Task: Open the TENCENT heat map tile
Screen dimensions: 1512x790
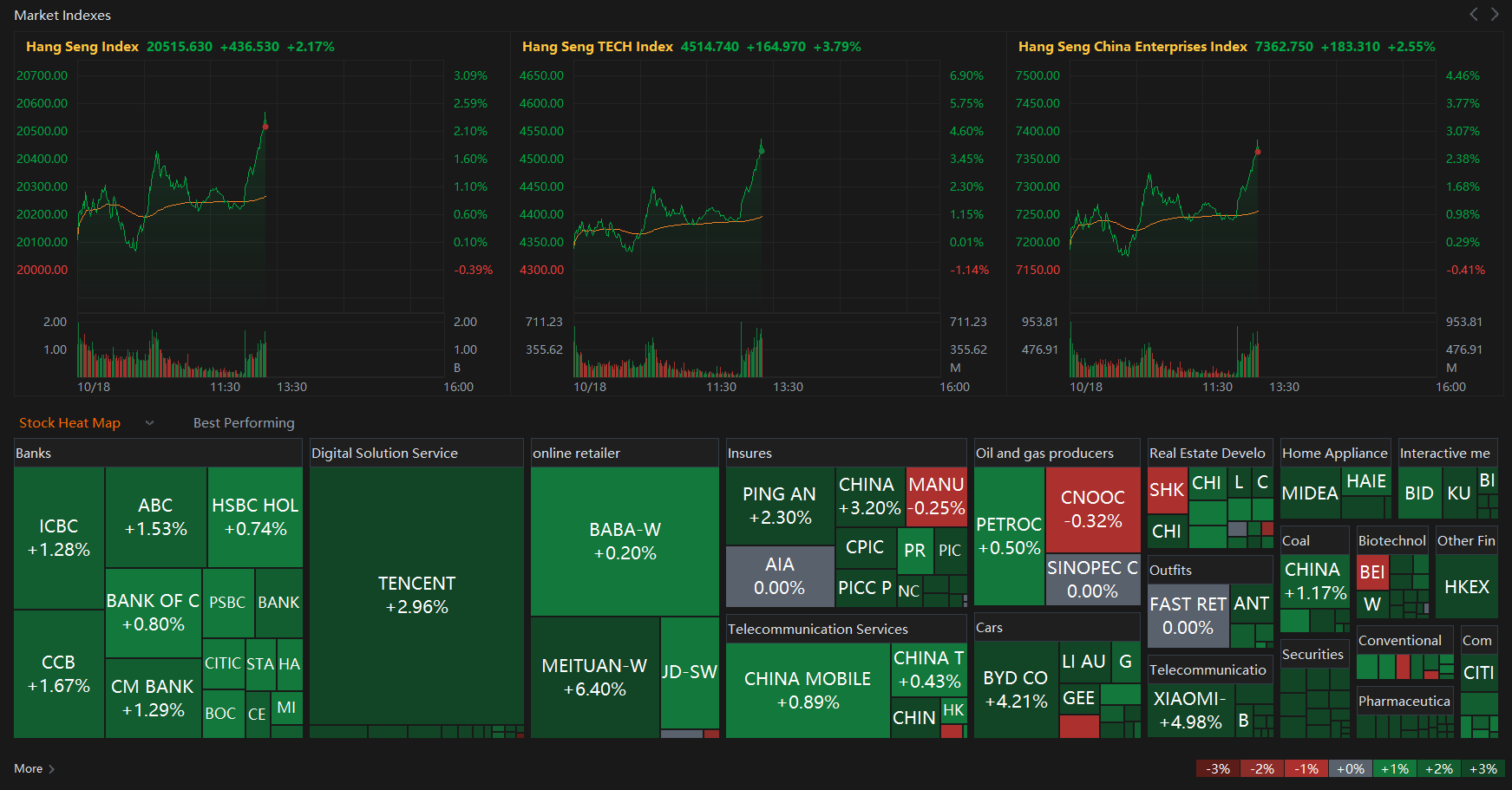Action: click(416, 596)
